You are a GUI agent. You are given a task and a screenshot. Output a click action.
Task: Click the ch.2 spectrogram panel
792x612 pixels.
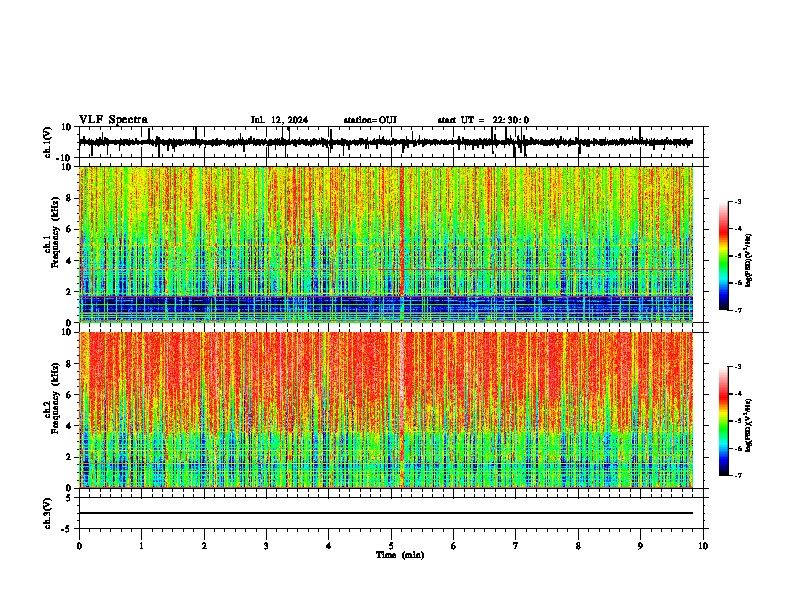tap(386, 410)
